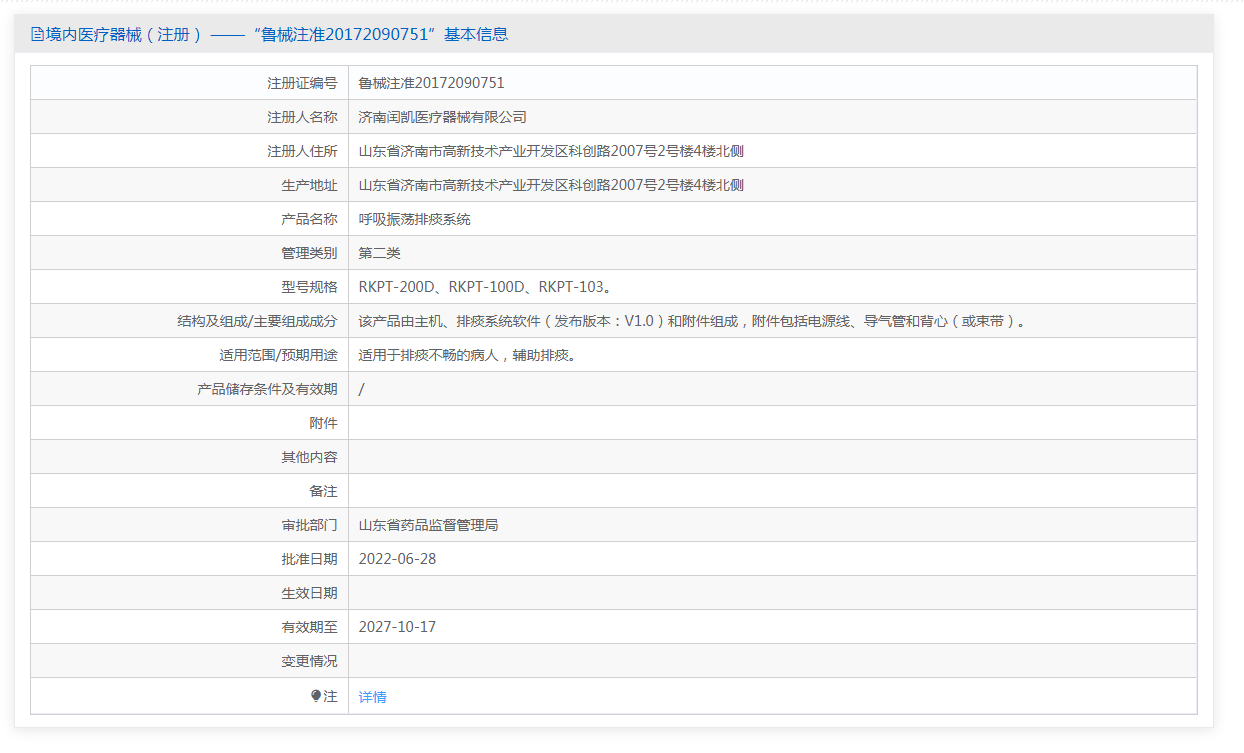The width and height of the screenshot is (1244, 753).
Task: Click the 型号规格 label
Action: [x=310, y=287]
